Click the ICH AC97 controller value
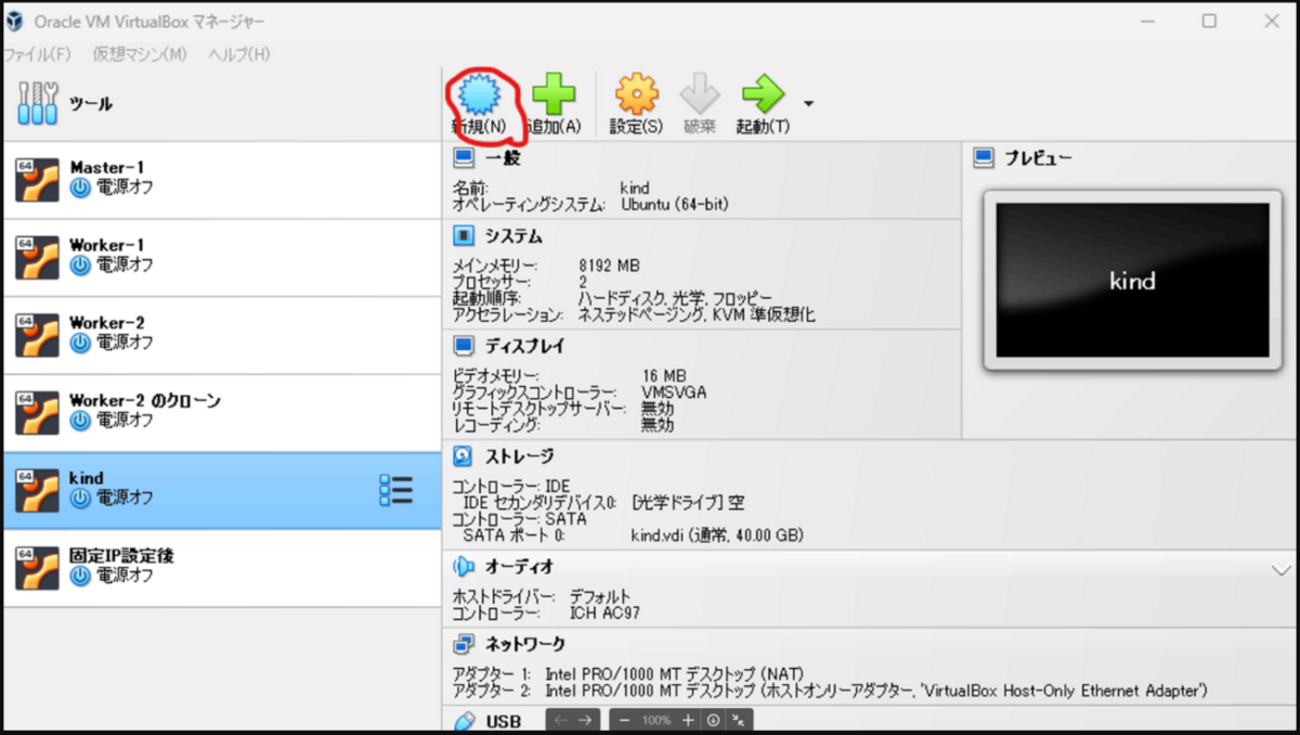 click(605, 612)
